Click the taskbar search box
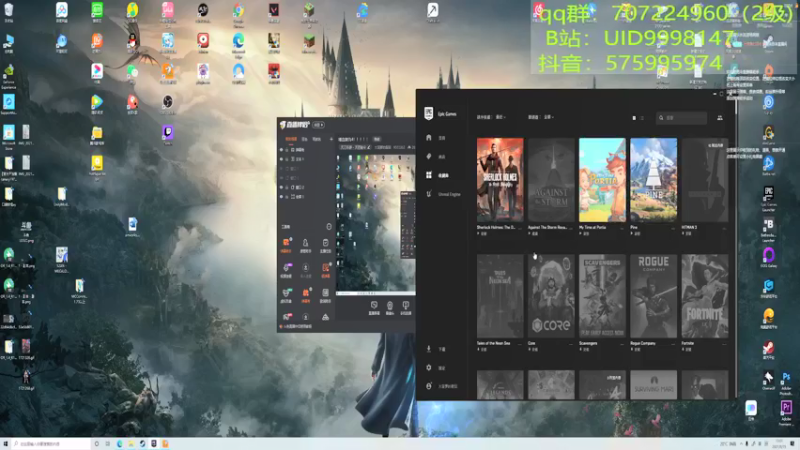Image resolution: width=800 pixels, height=450 pixels. coord(51,444)
